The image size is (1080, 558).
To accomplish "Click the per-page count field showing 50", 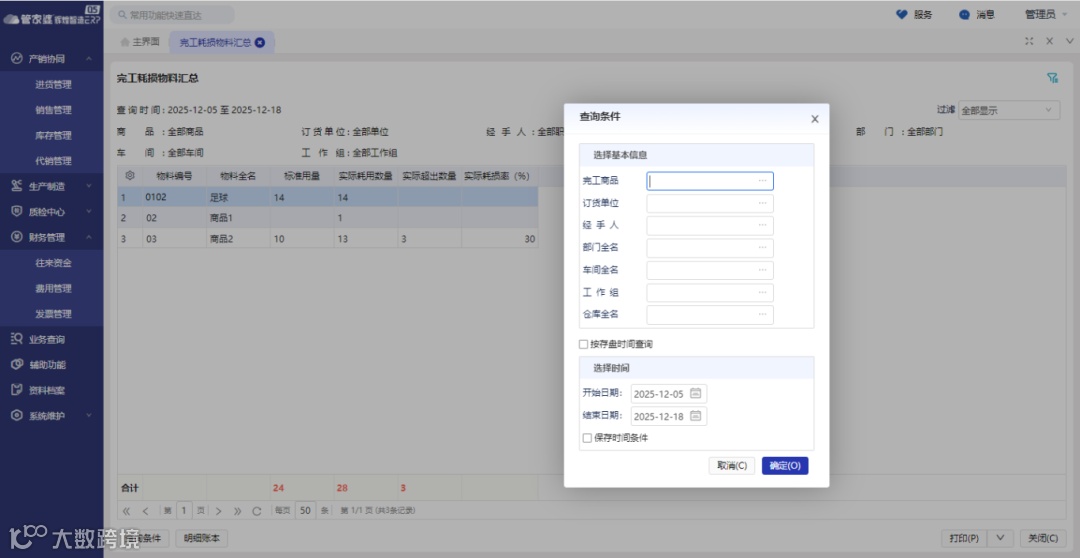I will (x=306, y=510).
